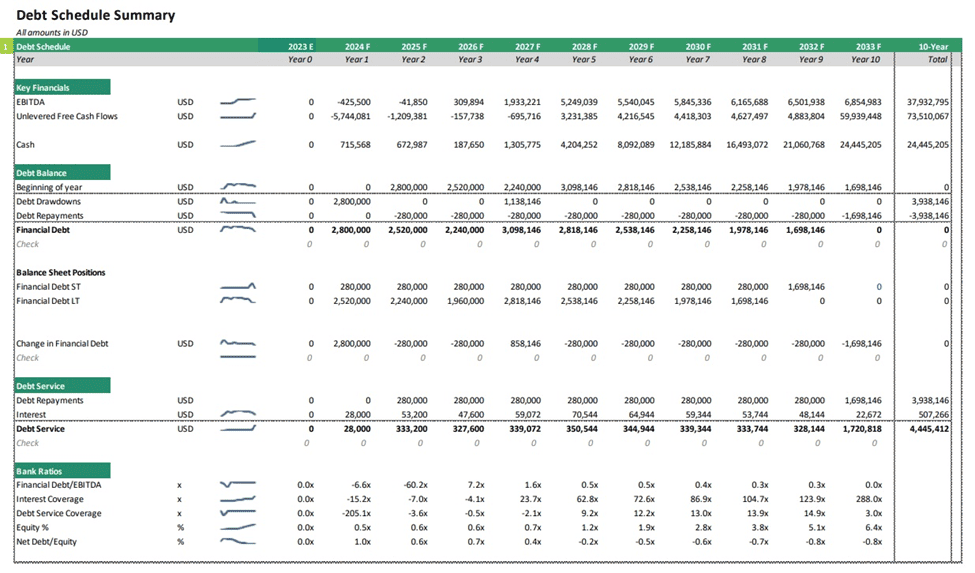Click the Beginning of year label
975x573 pixels.
[49, 187]
